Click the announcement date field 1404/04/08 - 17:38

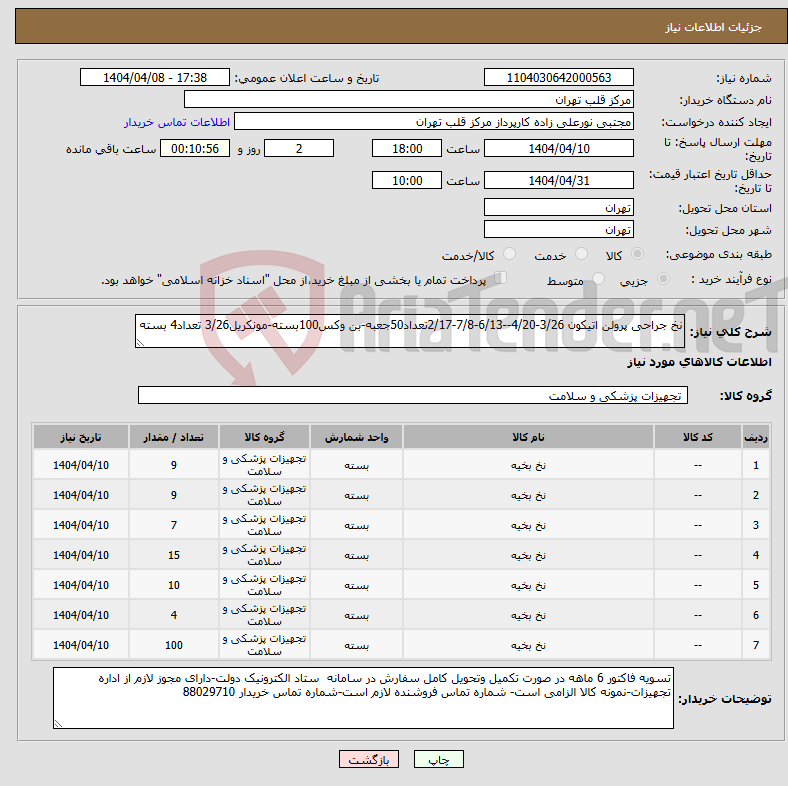(155, 77)
